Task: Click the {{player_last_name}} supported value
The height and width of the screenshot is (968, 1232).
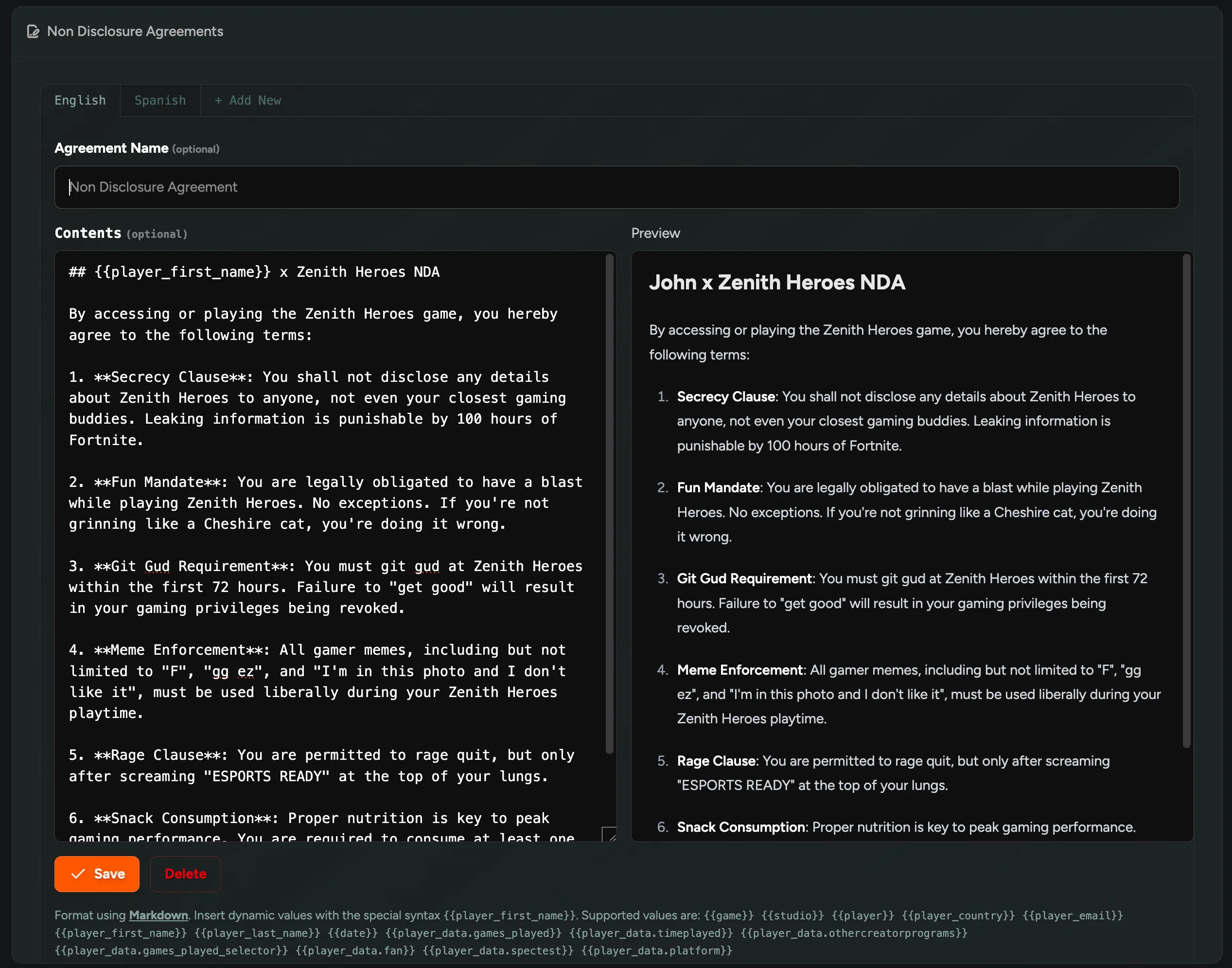Action: click(x=257, y=933)
